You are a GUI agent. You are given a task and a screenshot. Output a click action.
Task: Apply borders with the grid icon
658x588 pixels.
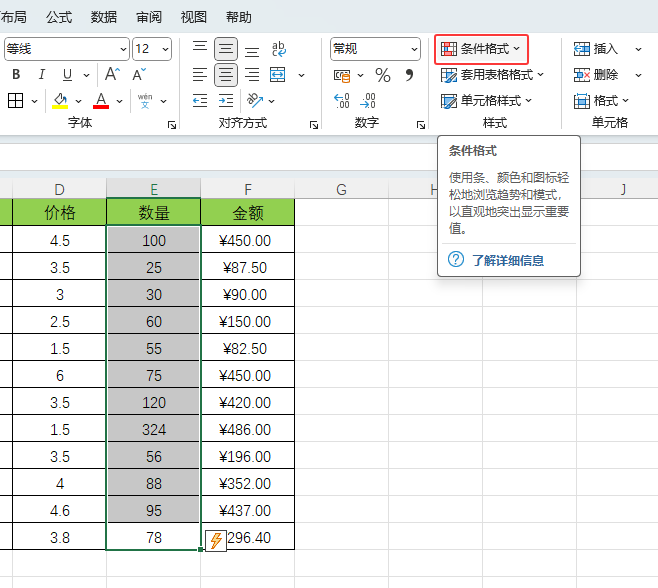click(x=16, y=101)
